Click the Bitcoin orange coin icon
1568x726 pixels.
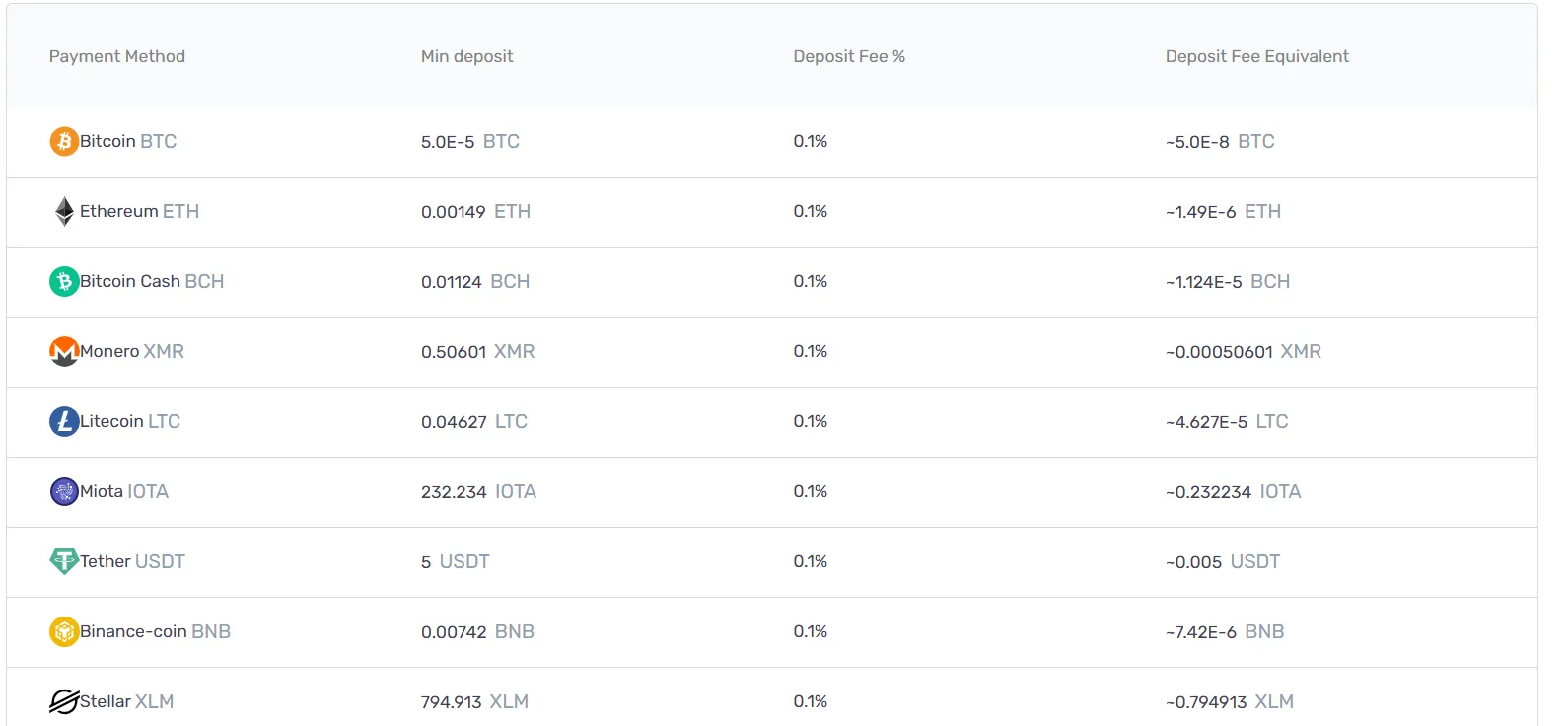click(64, 141)
